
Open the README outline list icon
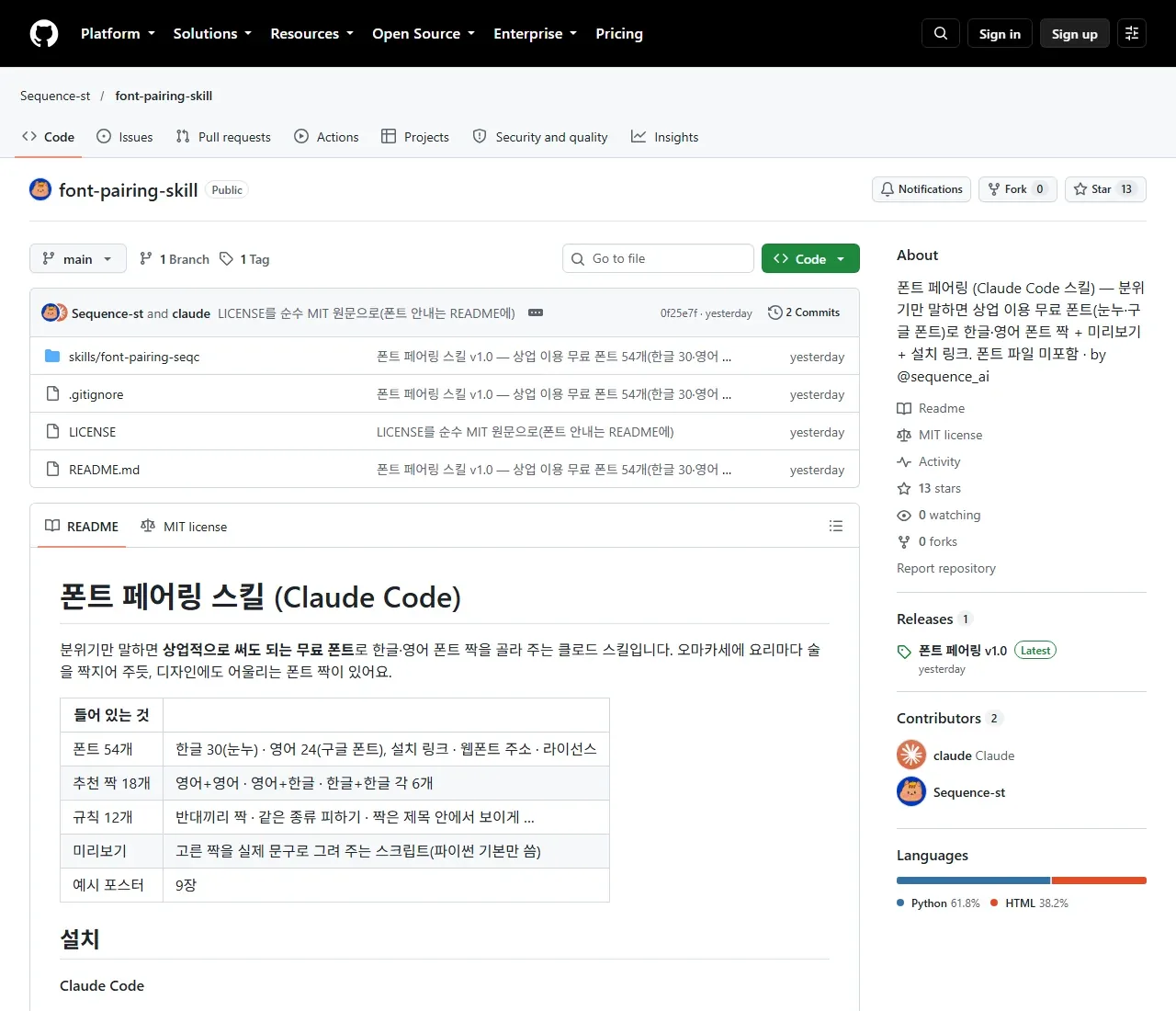836,526
